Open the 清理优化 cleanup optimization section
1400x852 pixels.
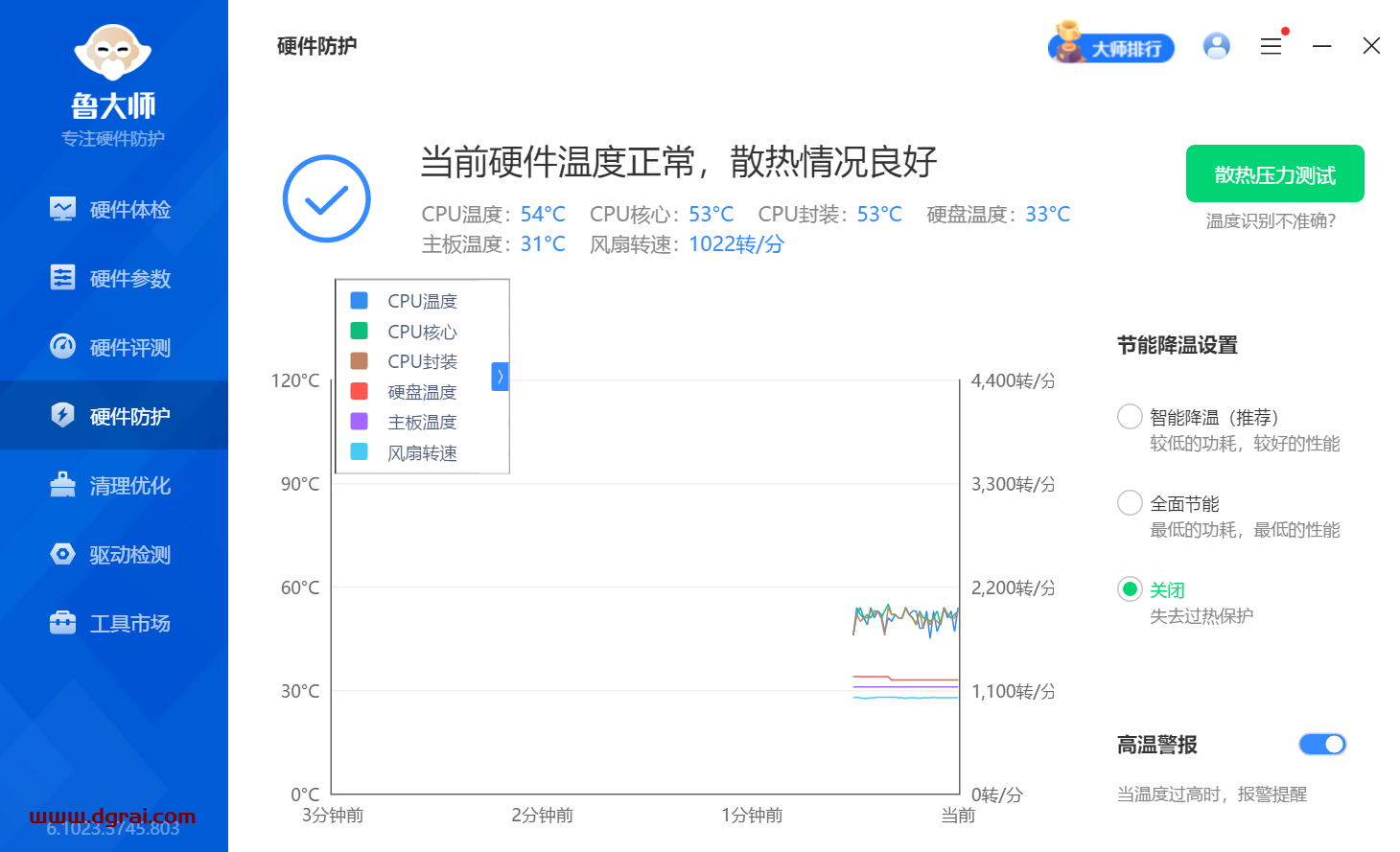113,485
